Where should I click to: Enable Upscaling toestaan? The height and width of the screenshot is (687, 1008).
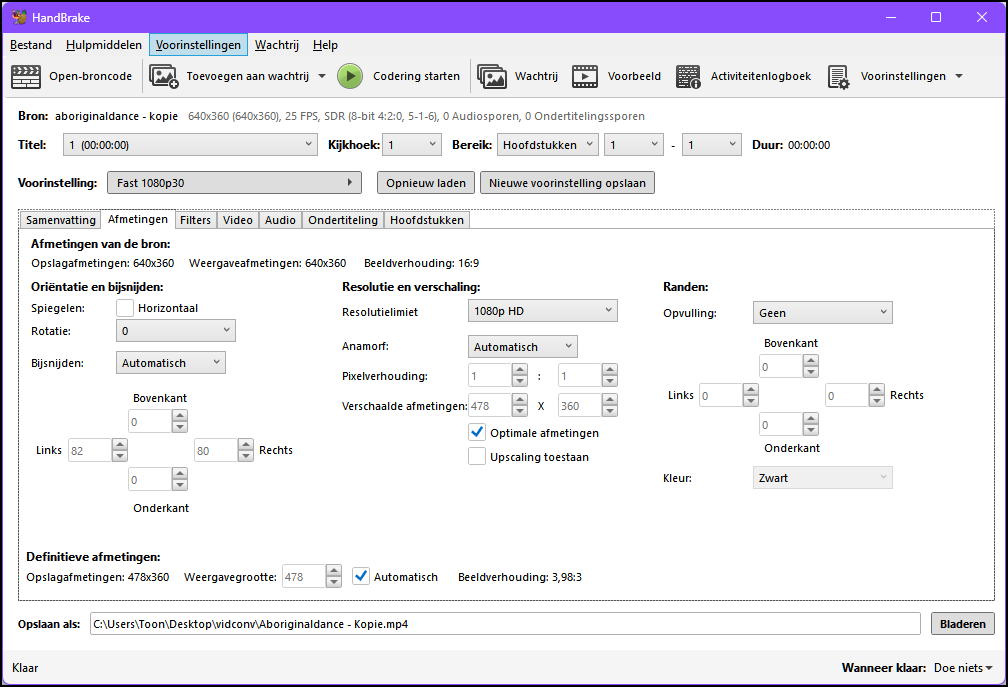tap(477, 456)
